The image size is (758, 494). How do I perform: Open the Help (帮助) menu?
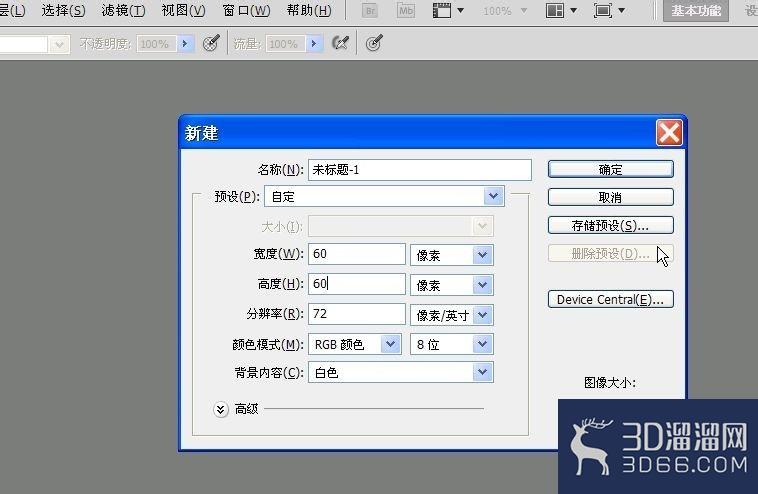pyautogui.click(x=309, y=10)
